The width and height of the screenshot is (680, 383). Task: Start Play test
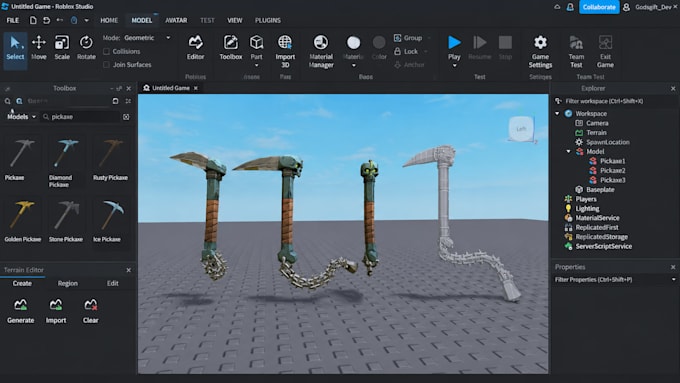coord(454,48)
